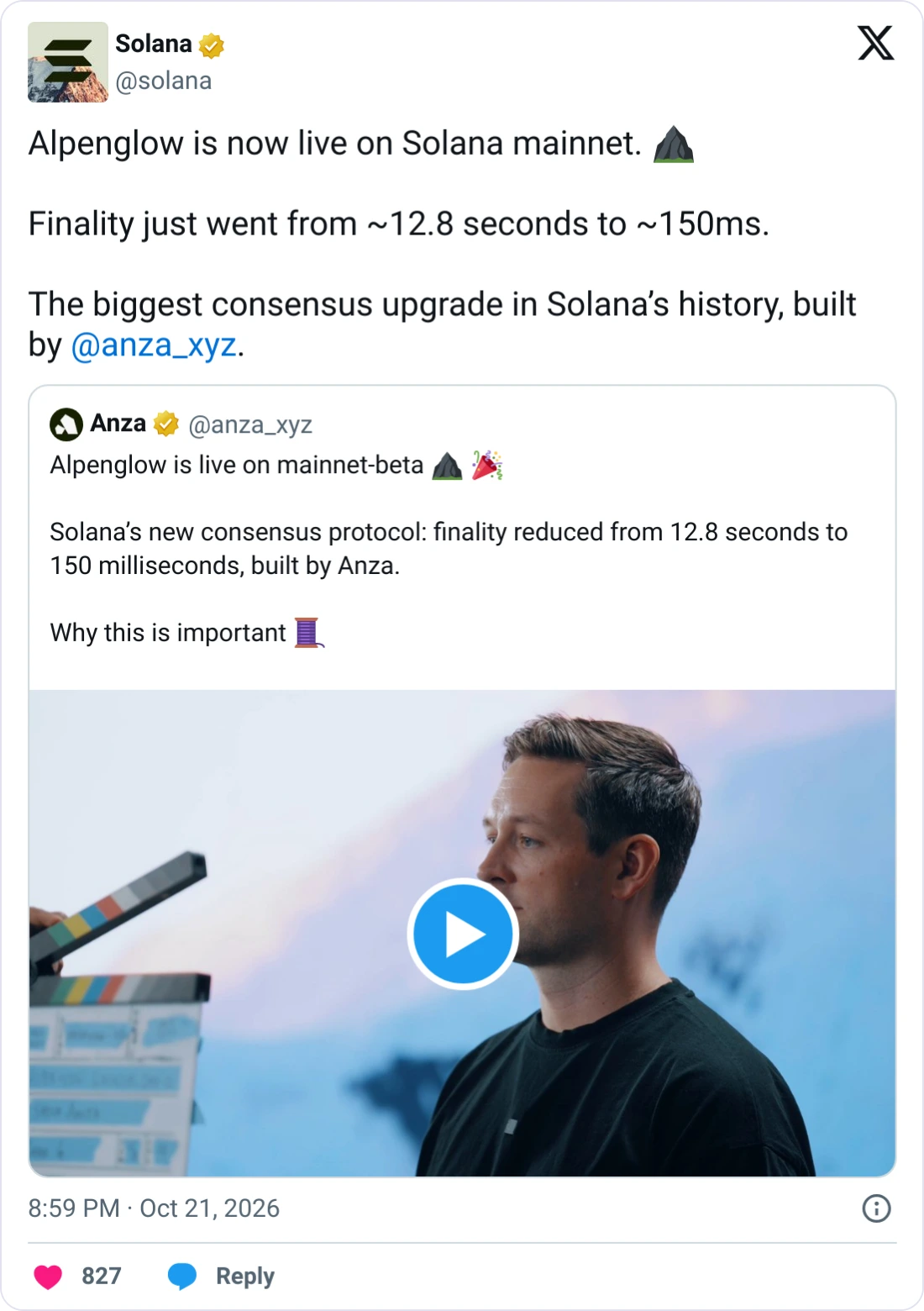This screenshot has height=1311, width=924.
Task: Click the clapperboard in video thumbnail
Action: tap(118, 1014)
